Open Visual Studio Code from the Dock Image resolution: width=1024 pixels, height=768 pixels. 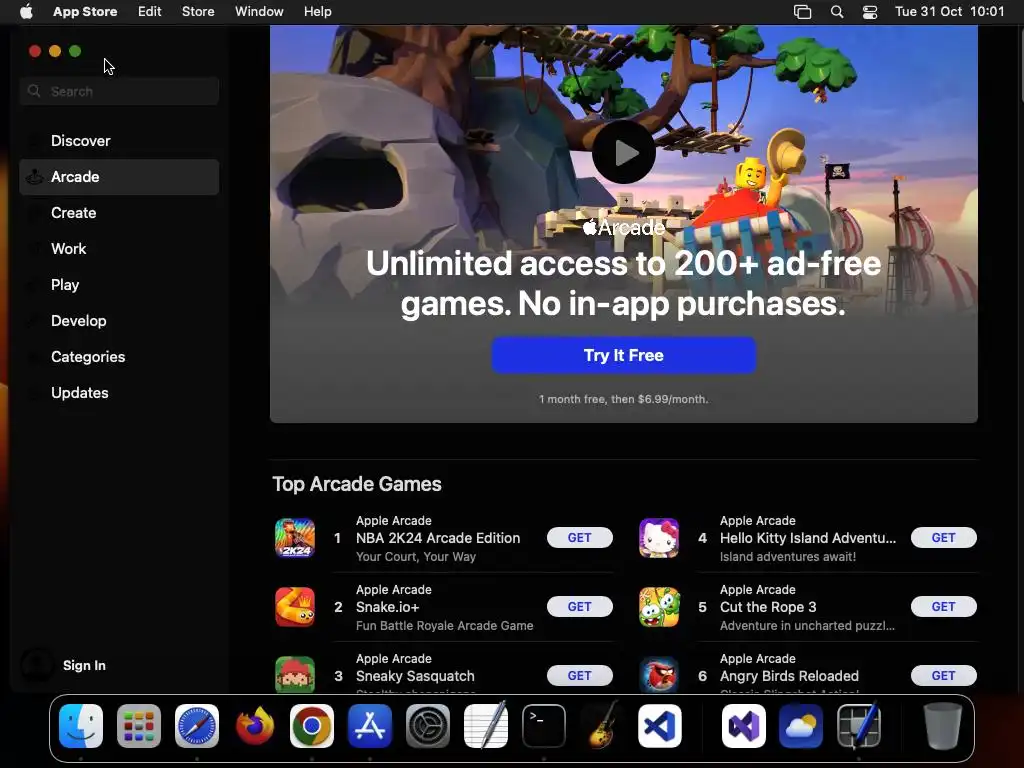(660, 726)
